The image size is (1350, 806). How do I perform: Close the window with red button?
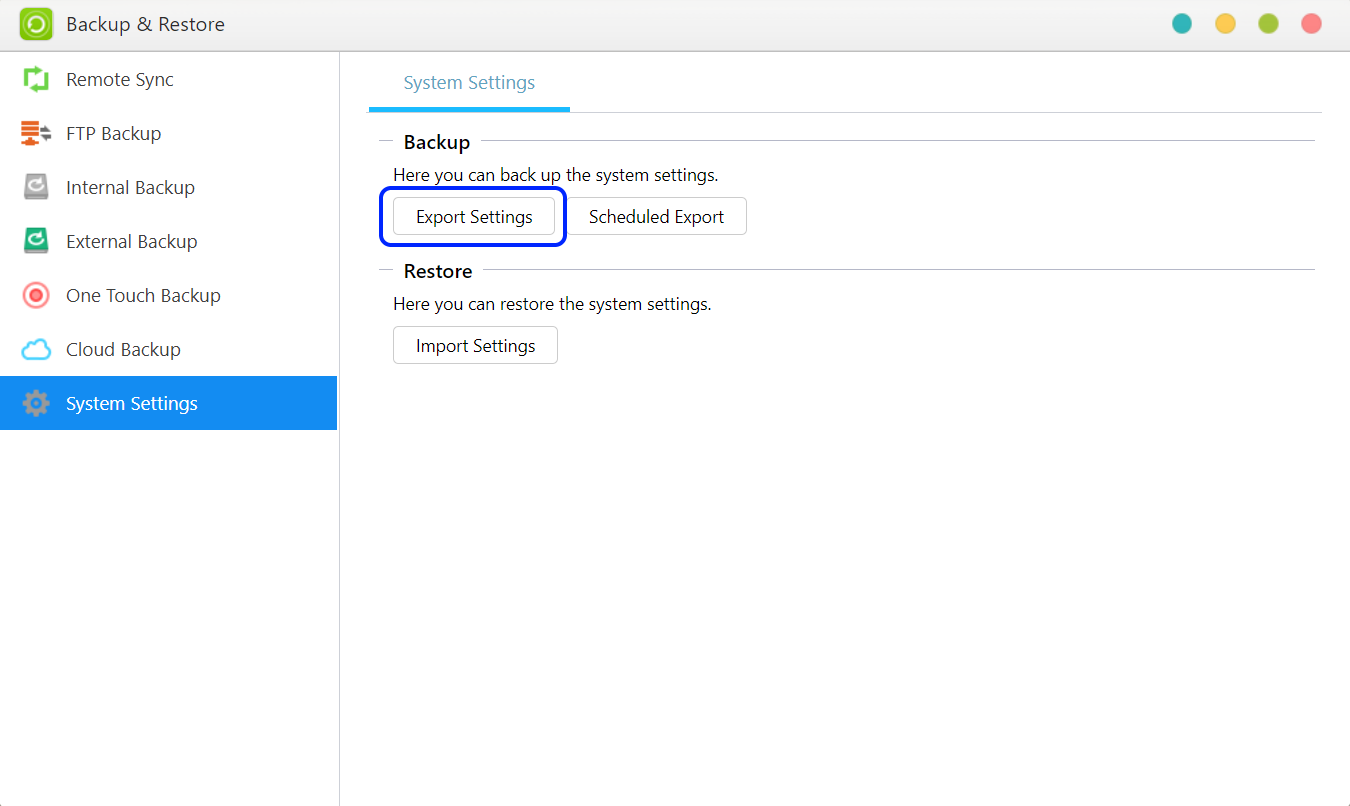[x=1311, y=24]
